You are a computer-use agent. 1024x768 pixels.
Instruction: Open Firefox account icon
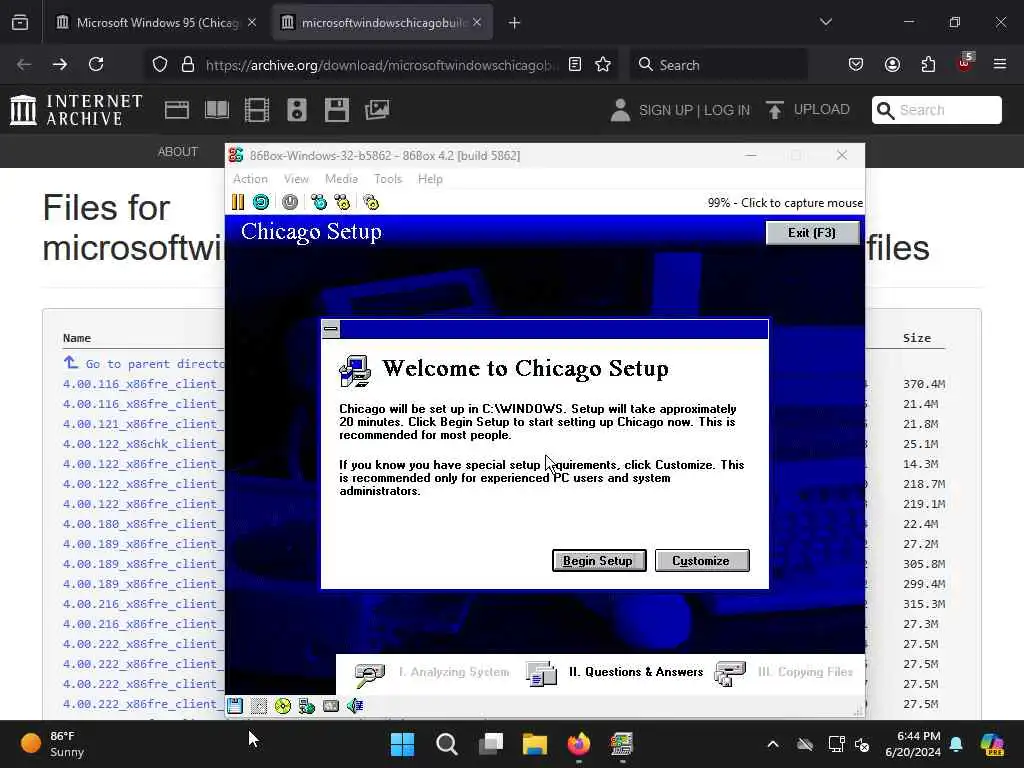892,65
